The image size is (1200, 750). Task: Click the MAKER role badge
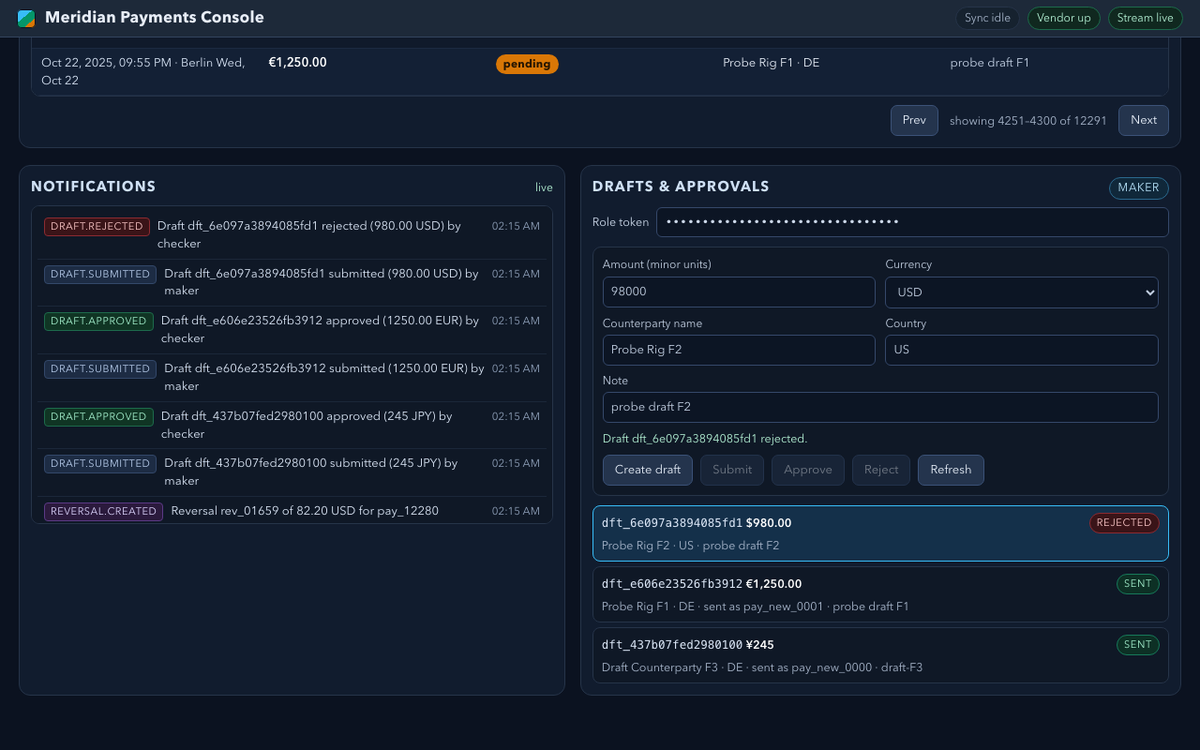click(1138, 187)
